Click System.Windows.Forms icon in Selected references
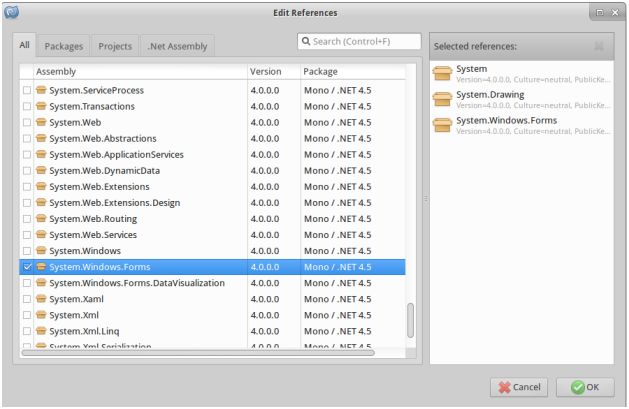629x409 pixels. (442, 125)
